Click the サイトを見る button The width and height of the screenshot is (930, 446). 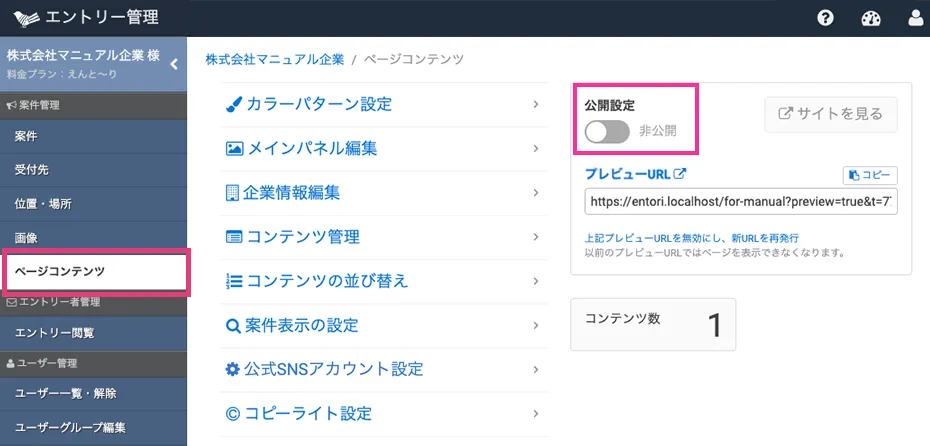pyautogui.click(x=831, y=114)
